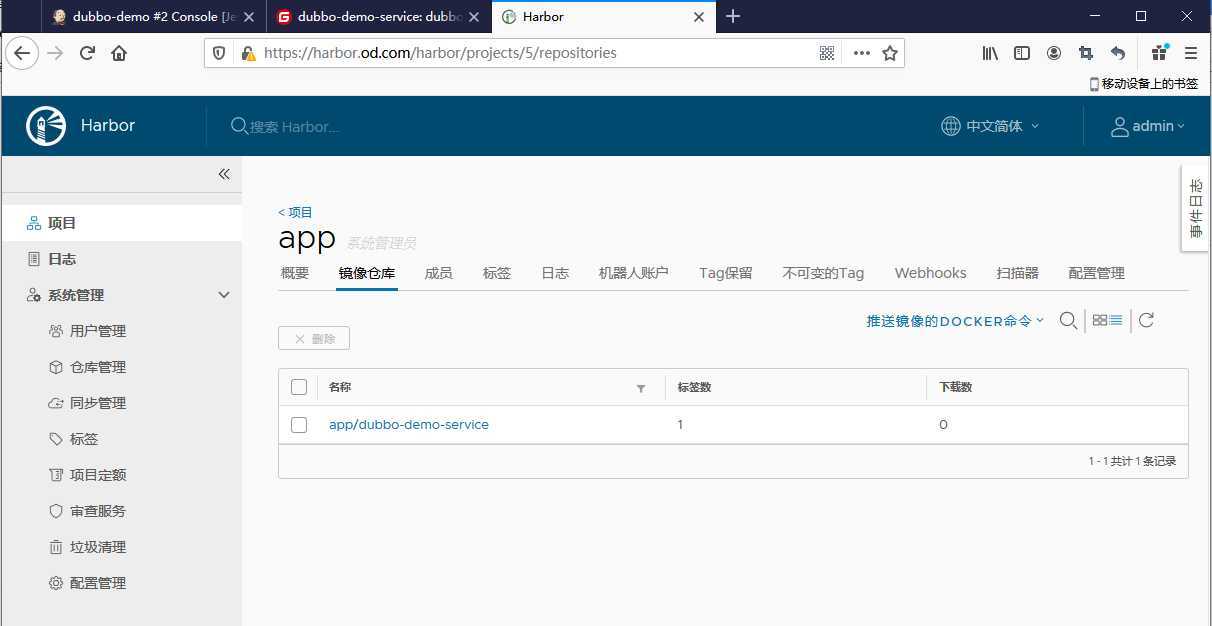Viewport: 1212px width, 626px height.
Task: Click the browser back arrow
Action: [22, 53]
